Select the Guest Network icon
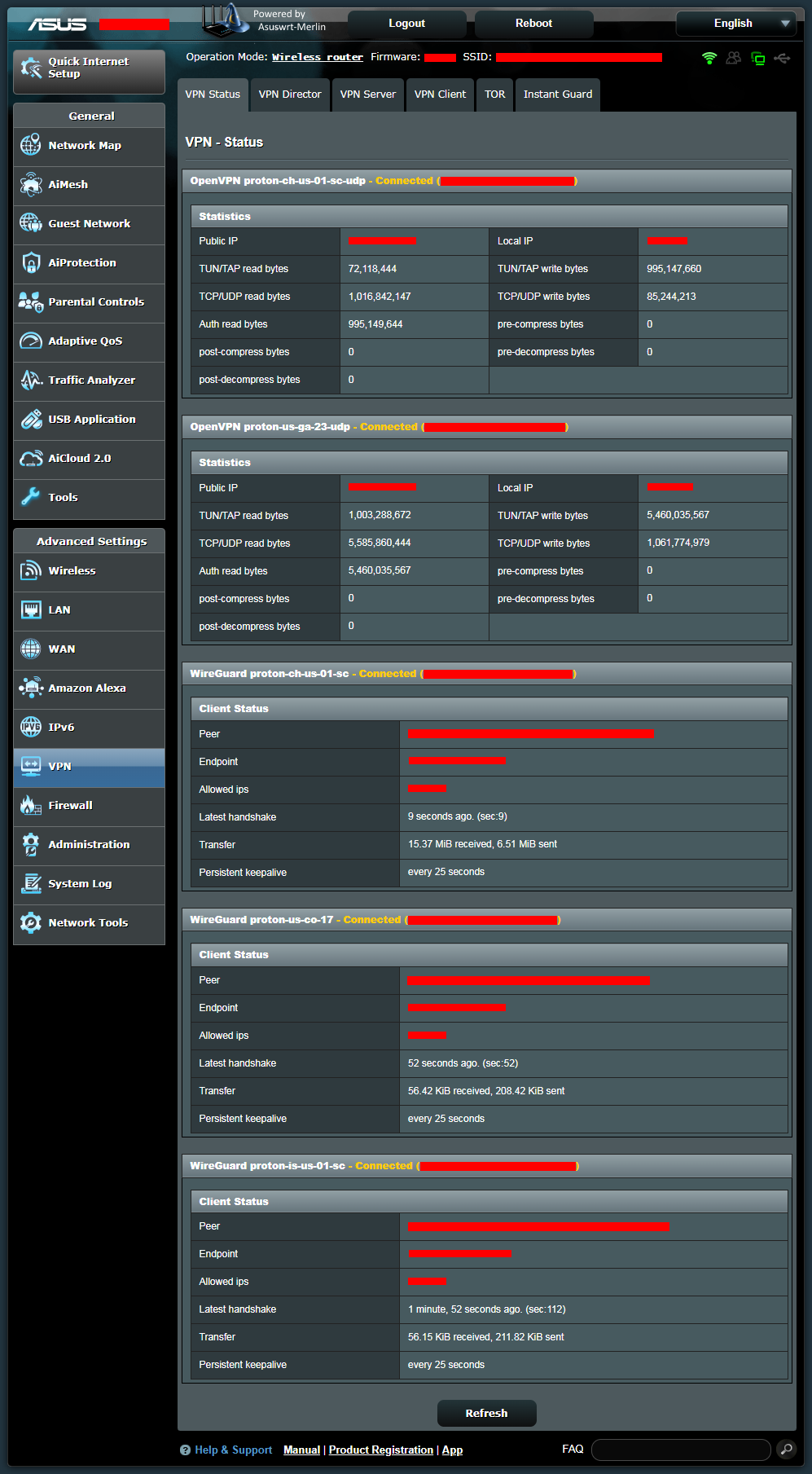The image size is (812, 1474). click(x=31, y=223)
